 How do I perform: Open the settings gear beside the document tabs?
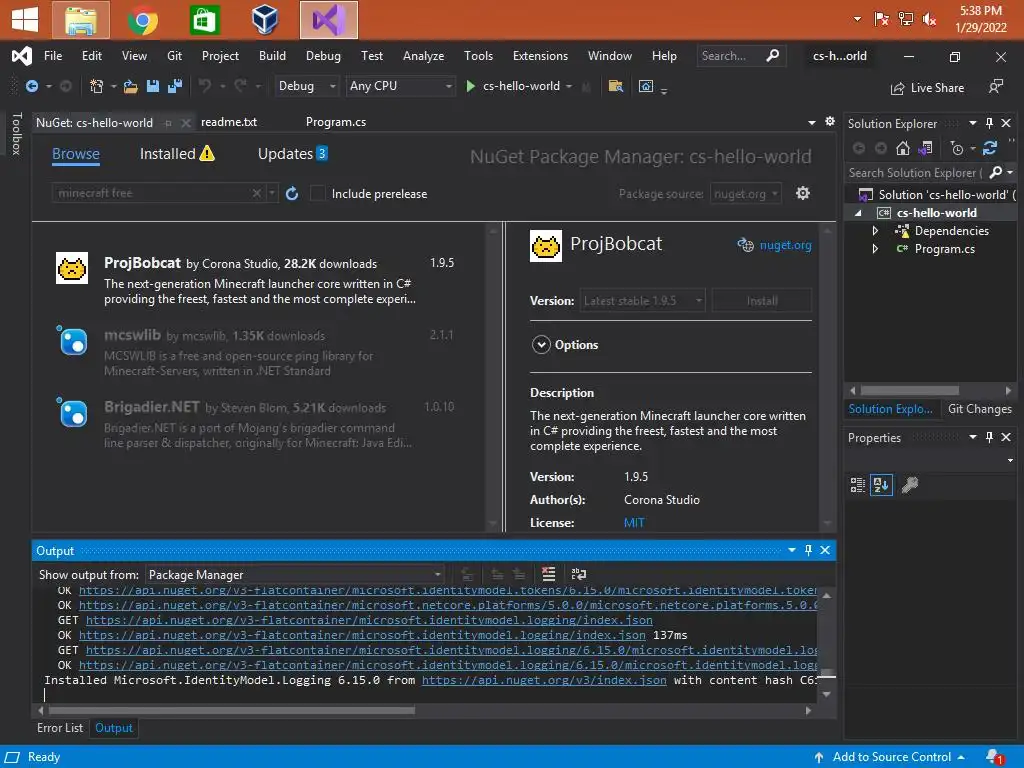[830, 121]
